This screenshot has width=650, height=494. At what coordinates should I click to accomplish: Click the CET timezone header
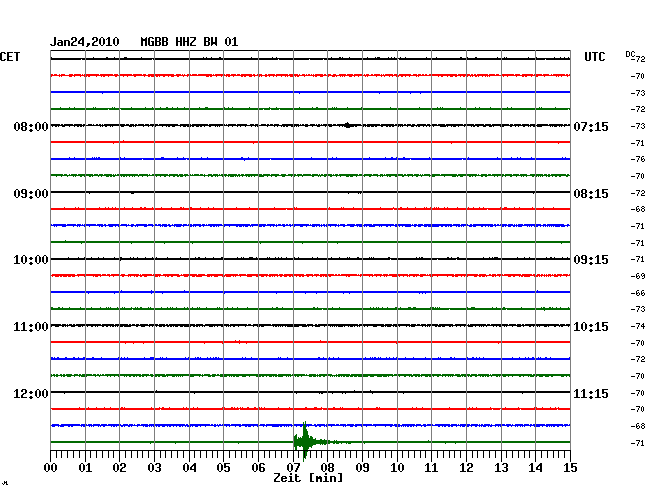(10, 57)
